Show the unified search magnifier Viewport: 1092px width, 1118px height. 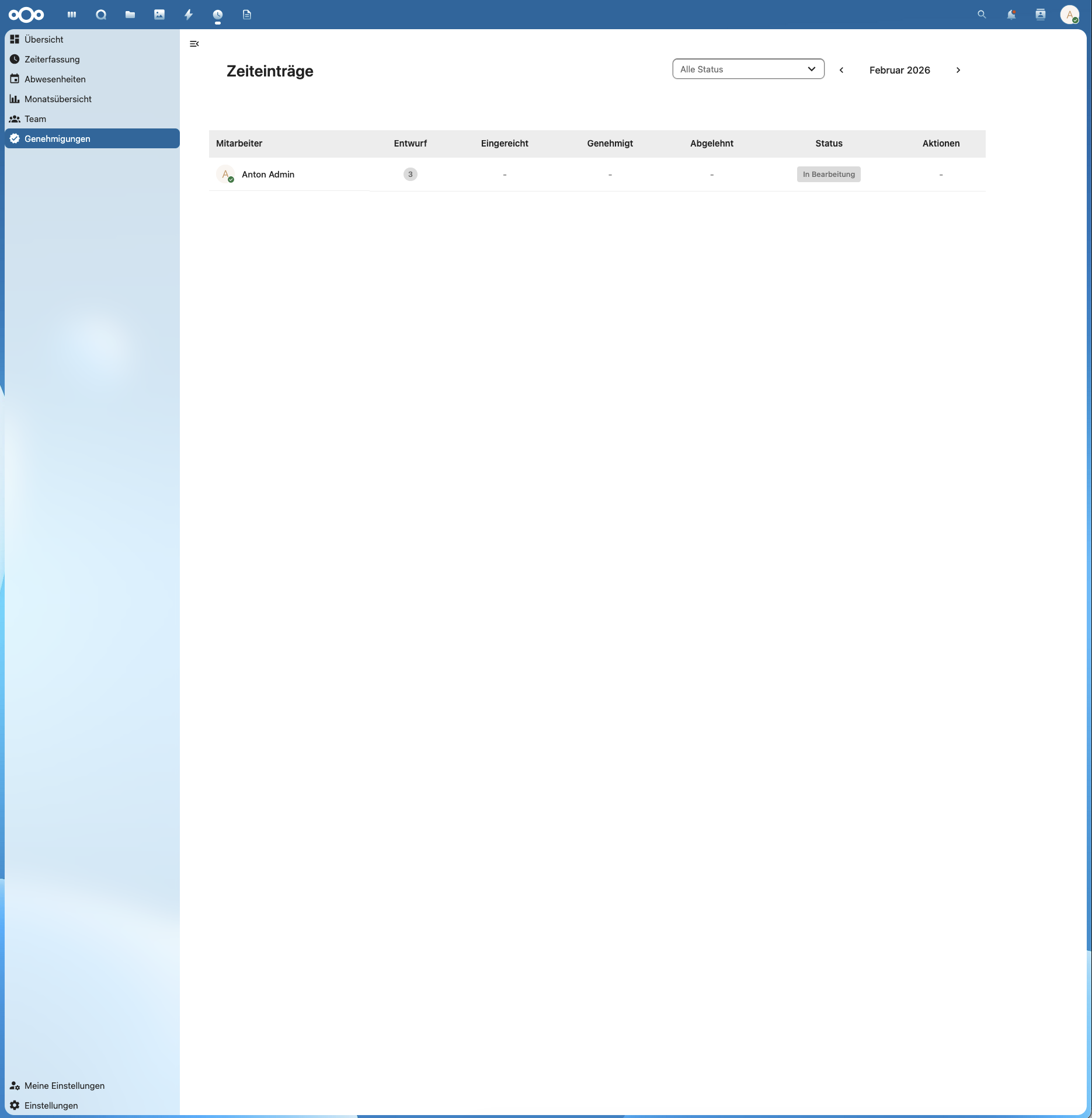982,14
